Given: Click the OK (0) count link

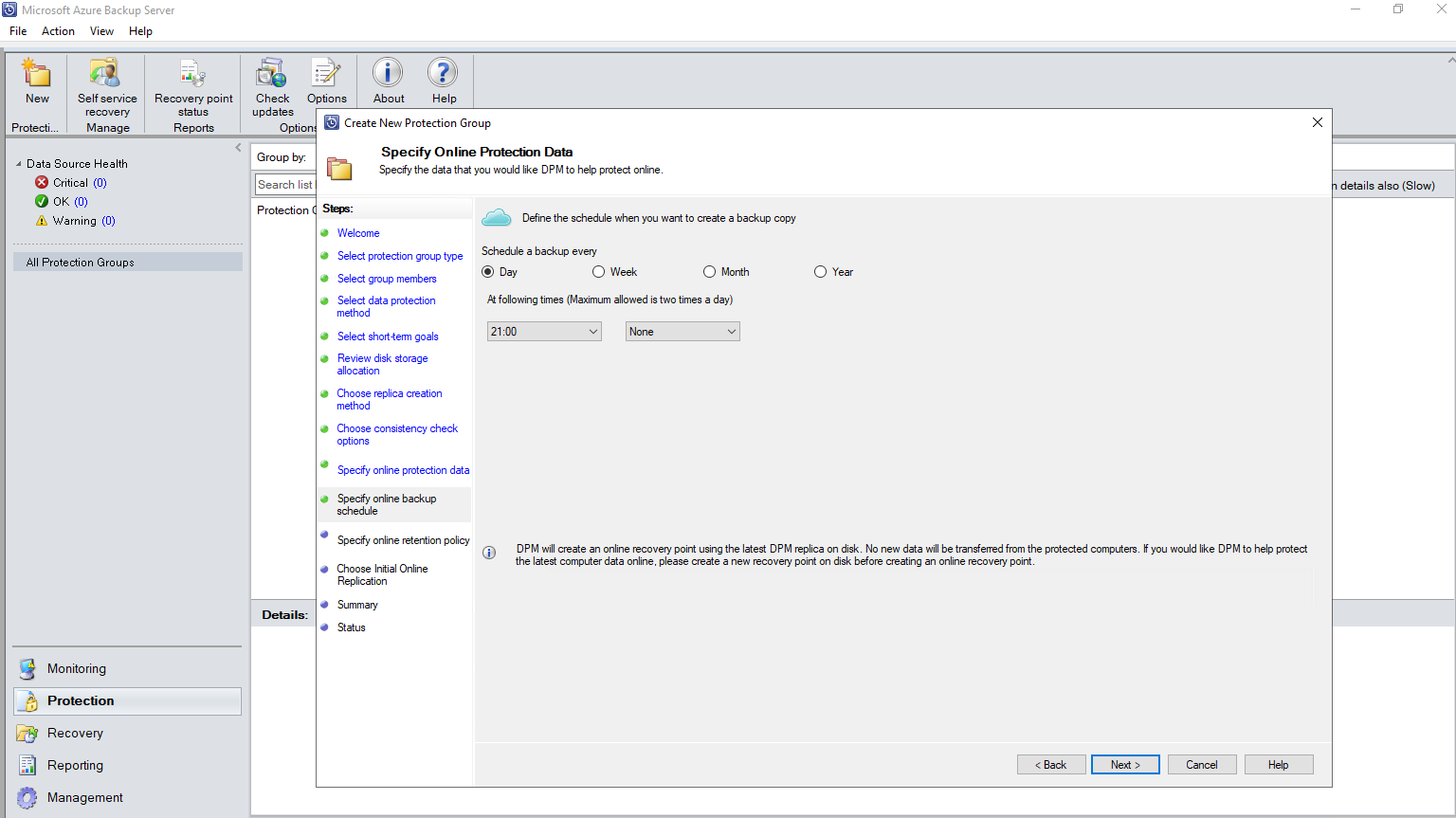Looking at the screenshot, I should [x=81, y=202].
